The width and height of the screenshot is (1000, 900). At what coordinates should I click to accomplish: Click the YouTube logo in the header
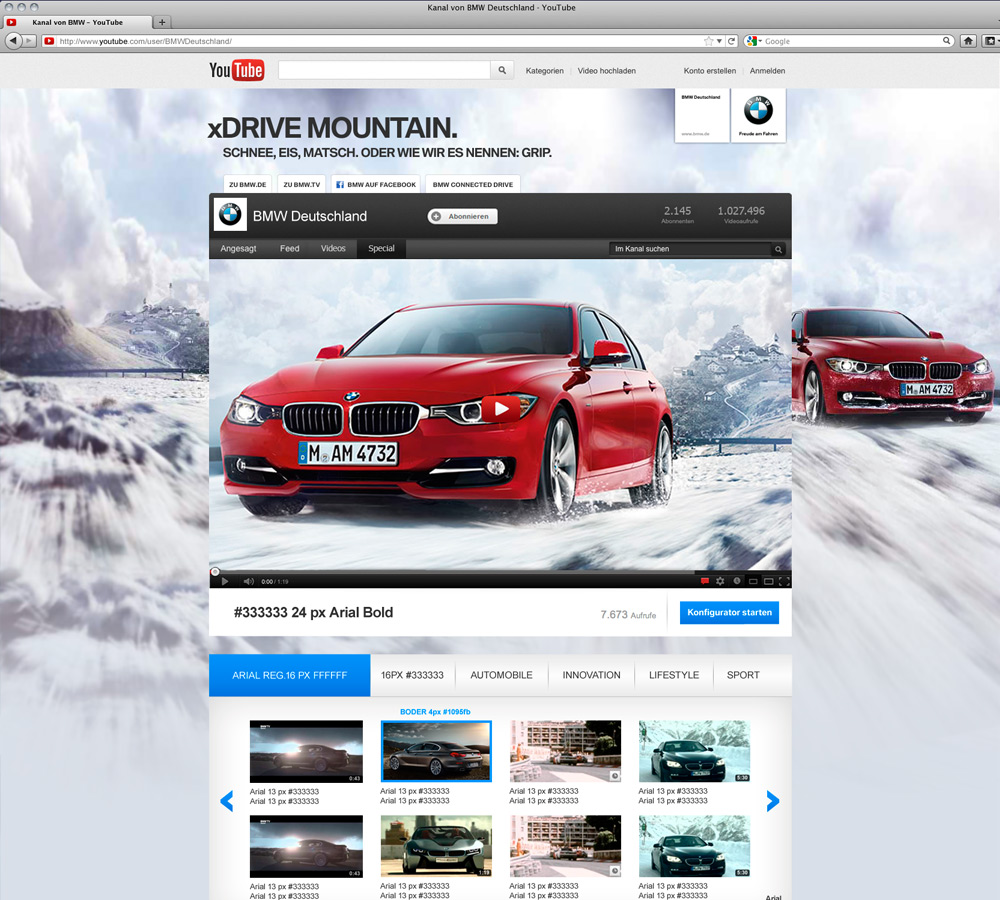click(236, 70)
